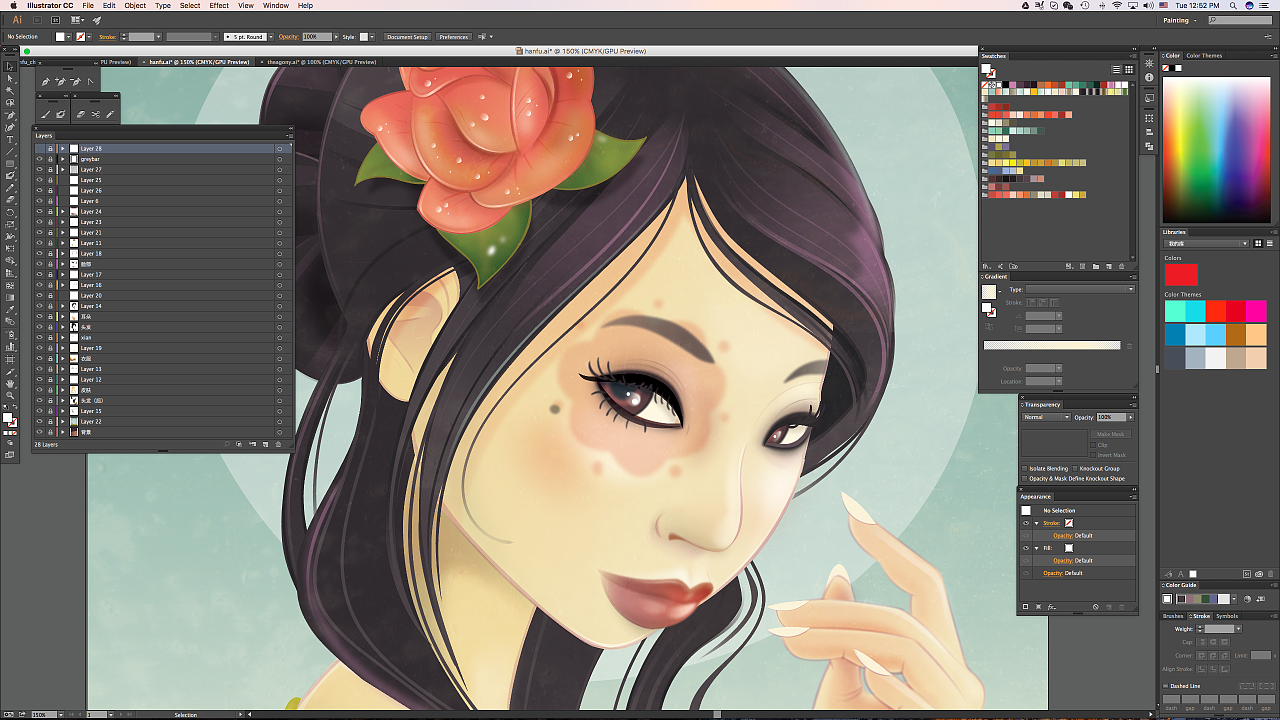Open the Spotlight search icon
The width and height of the screenshot is (1280, 720).
pos(1231,5)
